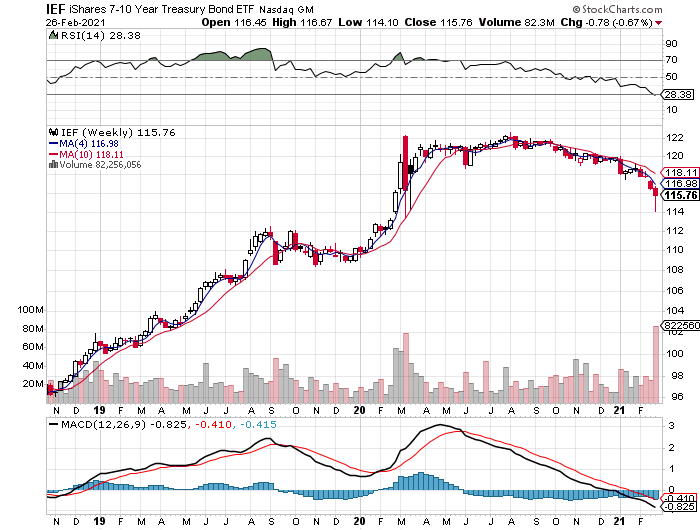The height and width of the screenshot is (530, 700).
Task: Select the red MA(10) legend line
Action: point(54,154)
